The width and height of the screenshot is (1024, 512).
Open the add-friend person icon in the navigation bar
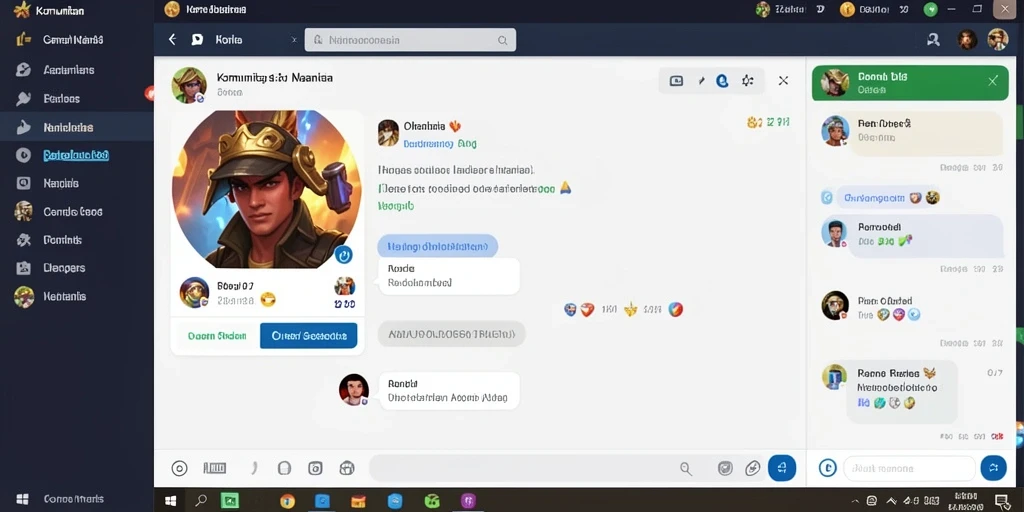click(x=933, y=40)
